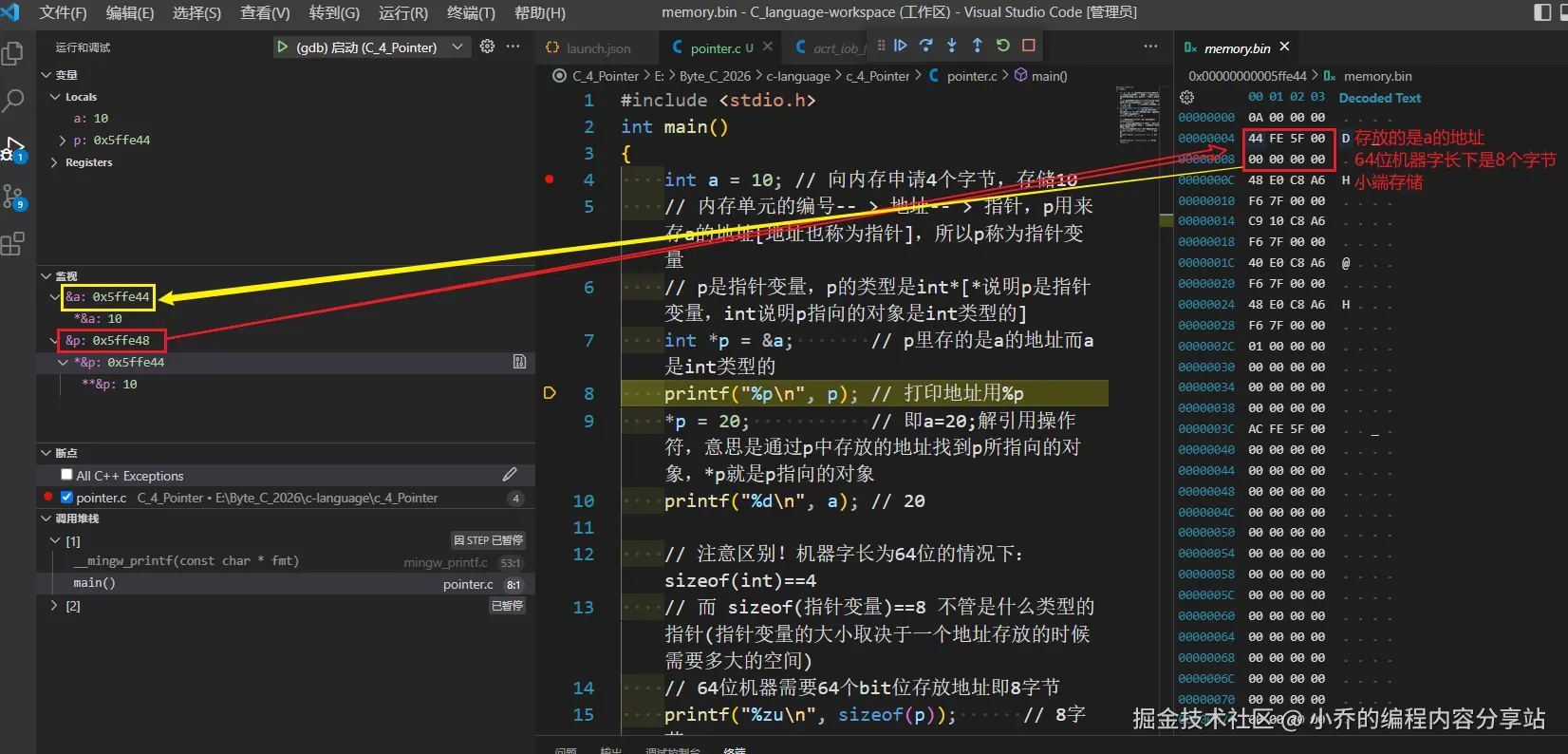Stop debugging with the red square
Viewport: 1568px width, 754px height.
(x=1029, y=46)
